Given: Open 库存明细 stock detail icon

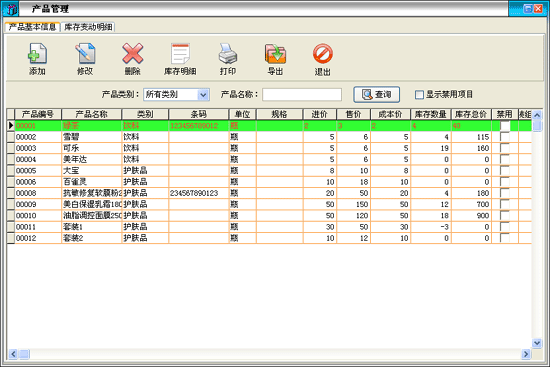Looking at the screenshot, I should click(x=180, y=54).
